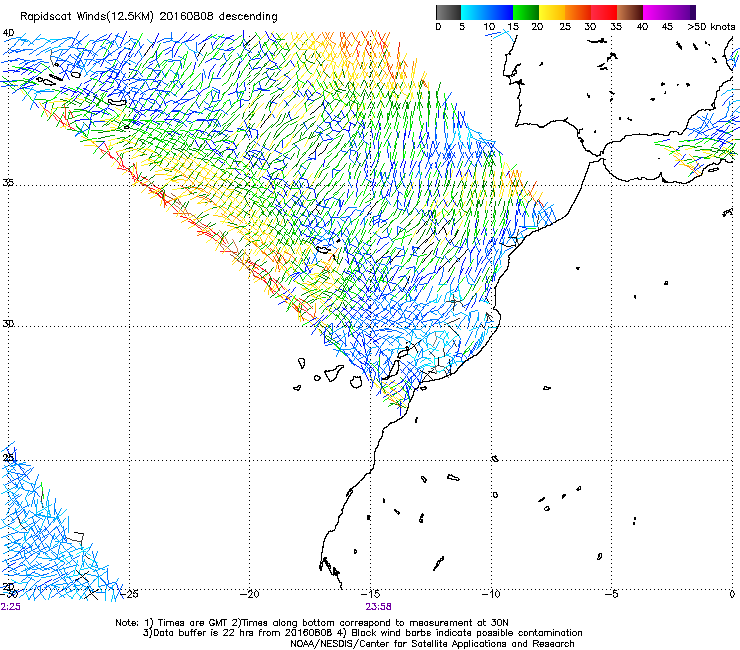Viewport: 740px width, 650px height.
Task: Click the longitude '0' label at bottom right
Action: pos(732,594)
